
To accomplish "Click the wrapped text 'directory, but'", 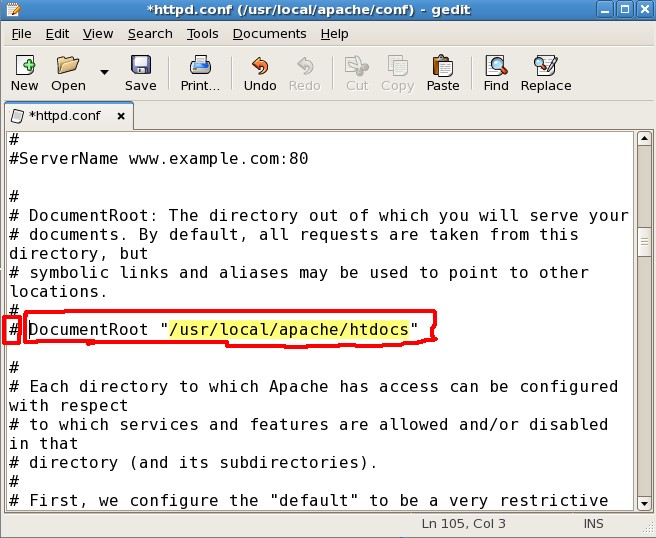I will click(79, 254).
